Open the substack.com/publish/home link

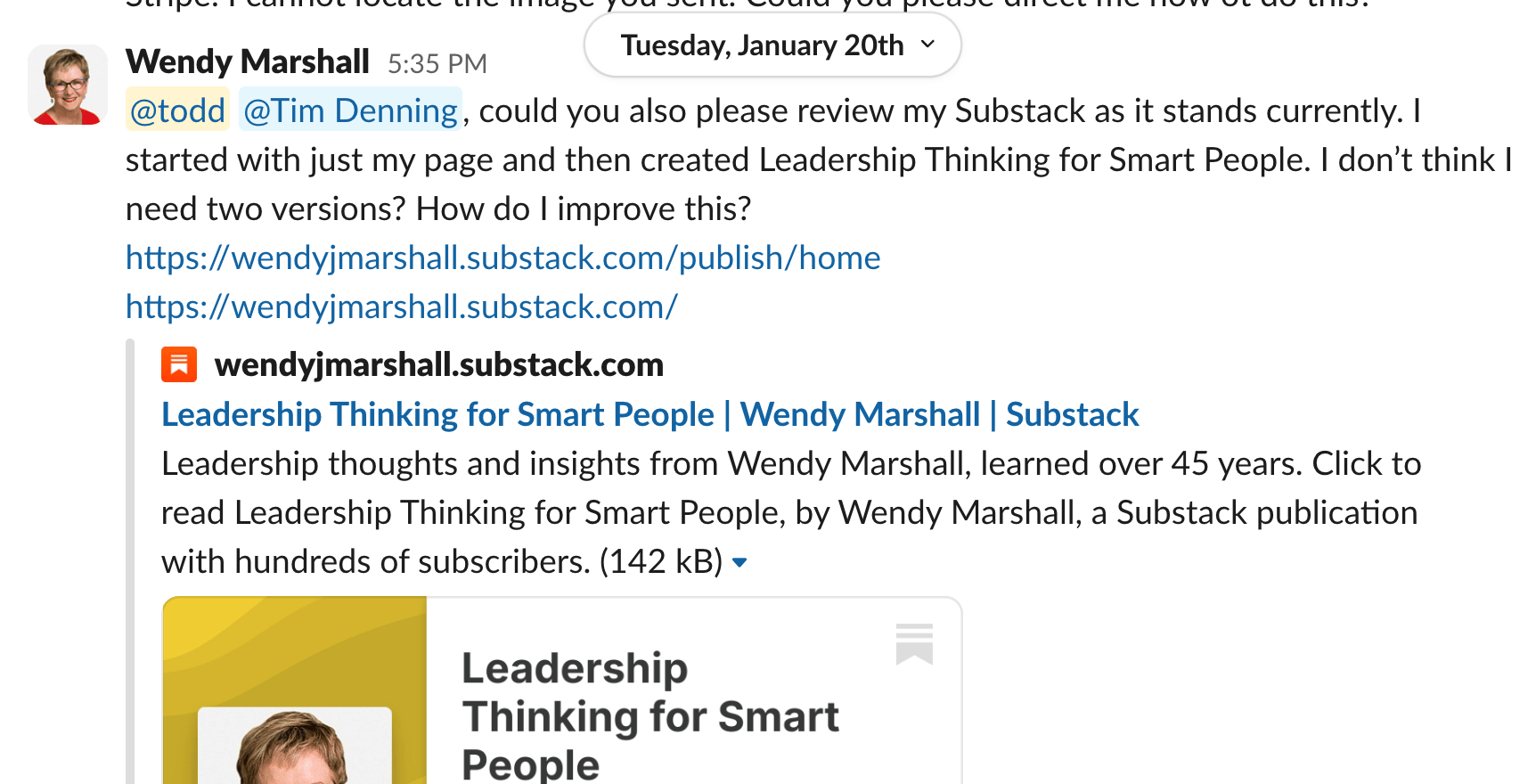click(502, 257)
